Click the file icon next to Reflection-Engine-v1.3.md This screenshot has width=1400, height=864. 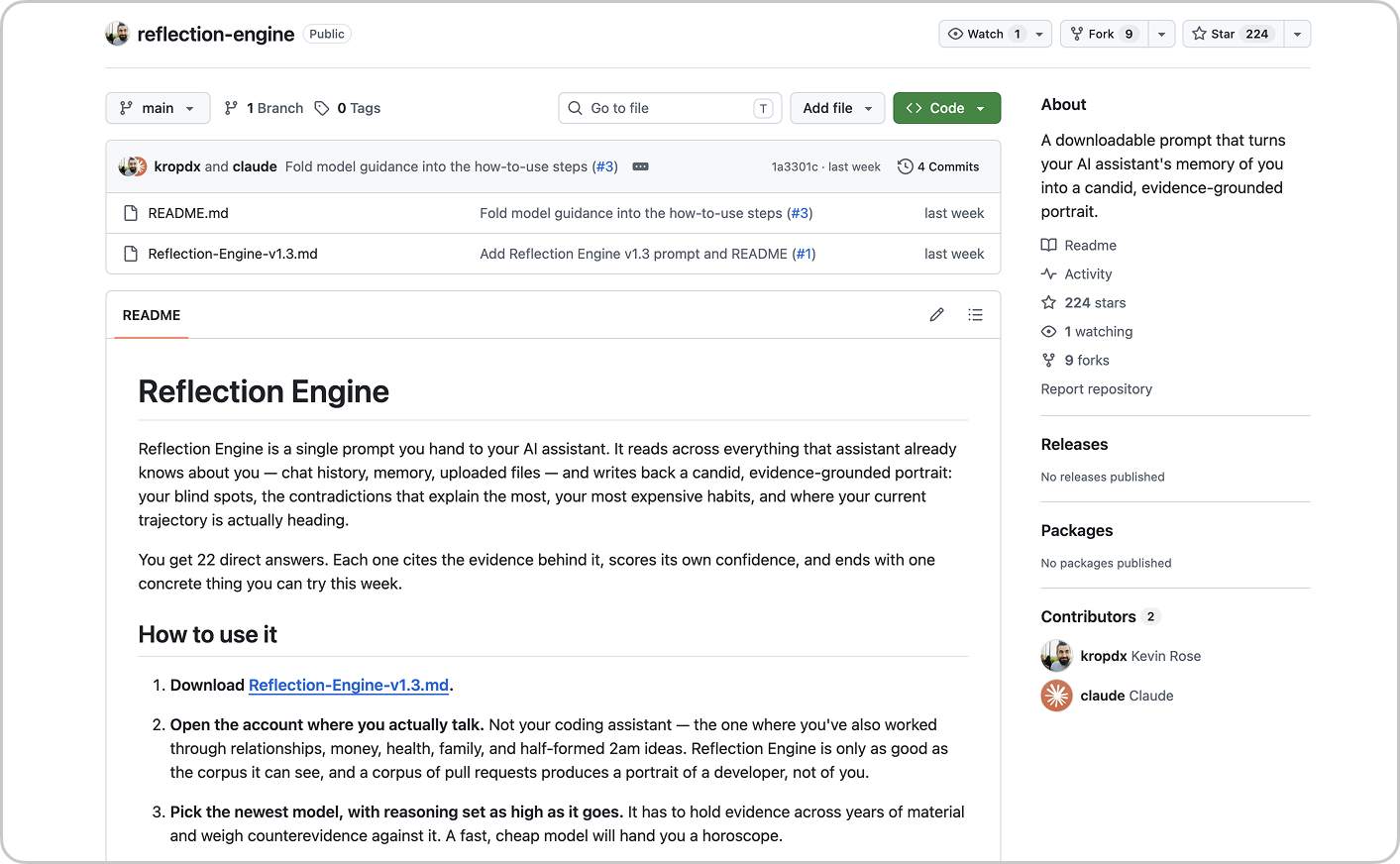131,254
